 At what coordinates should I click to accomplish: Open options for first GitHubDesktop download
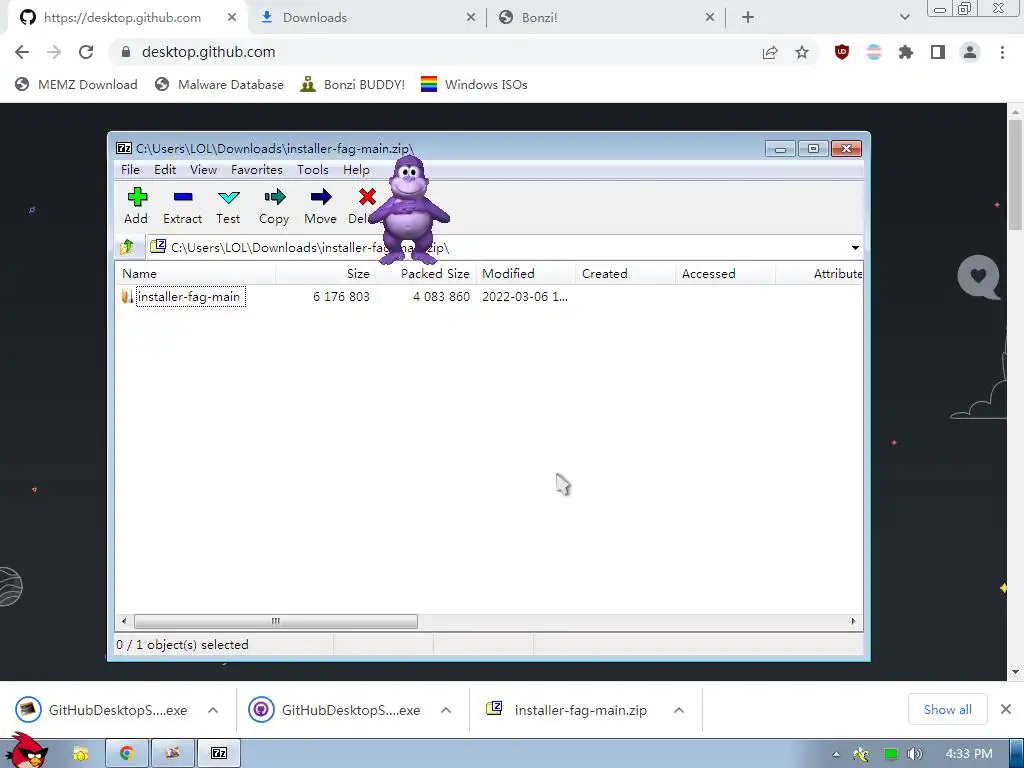213,710
